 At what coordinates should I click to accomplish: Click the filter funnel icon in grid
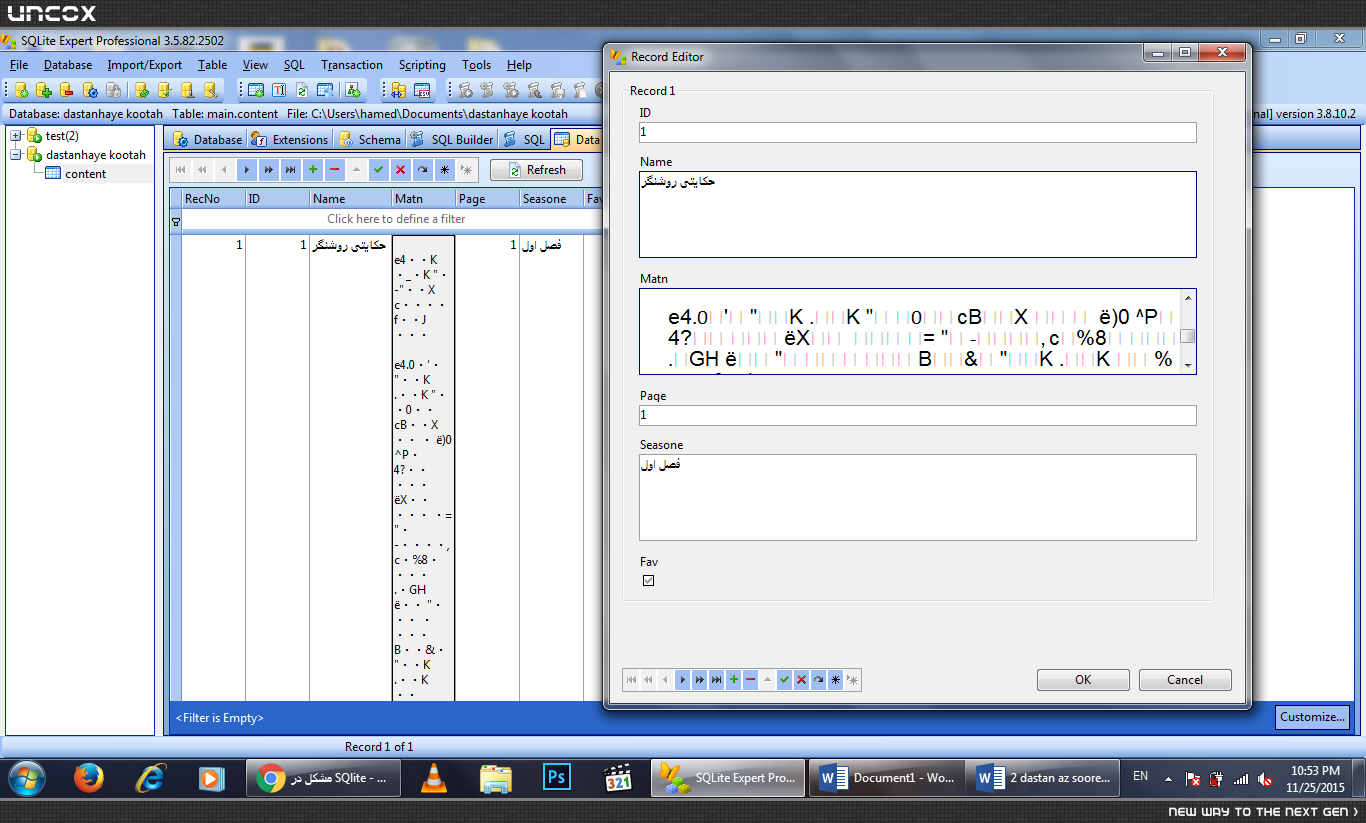point(176,220)
